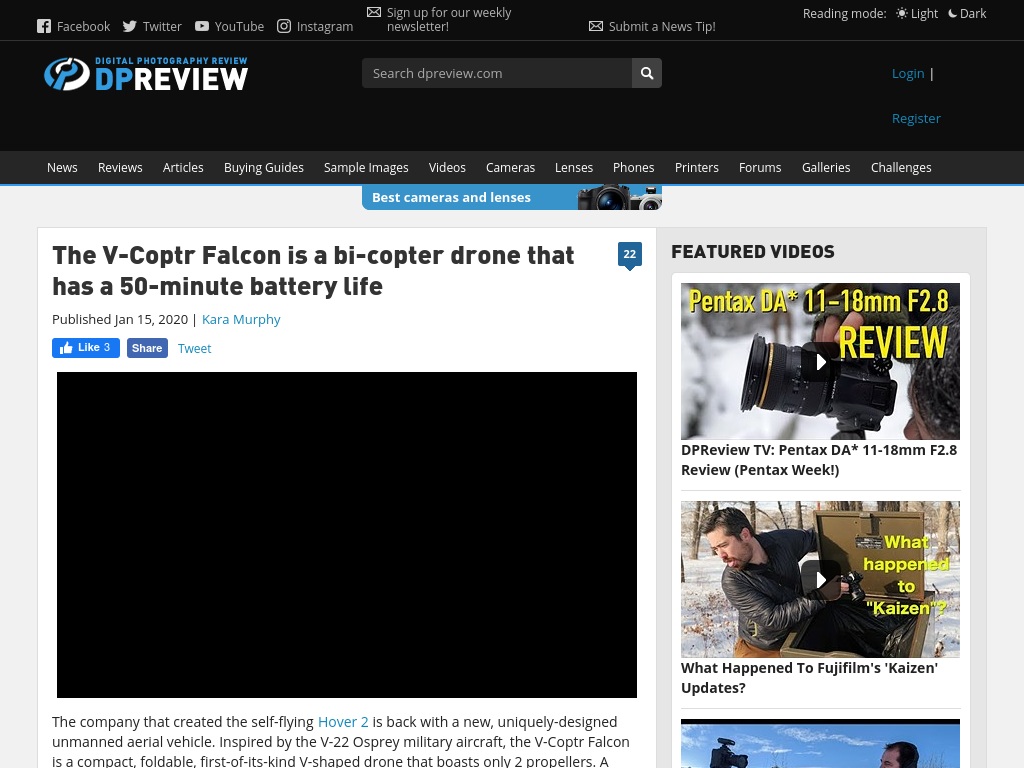Click the newsletter envelope icon
The width and height of the screenshot is (1024, 768).
(374, 12)
